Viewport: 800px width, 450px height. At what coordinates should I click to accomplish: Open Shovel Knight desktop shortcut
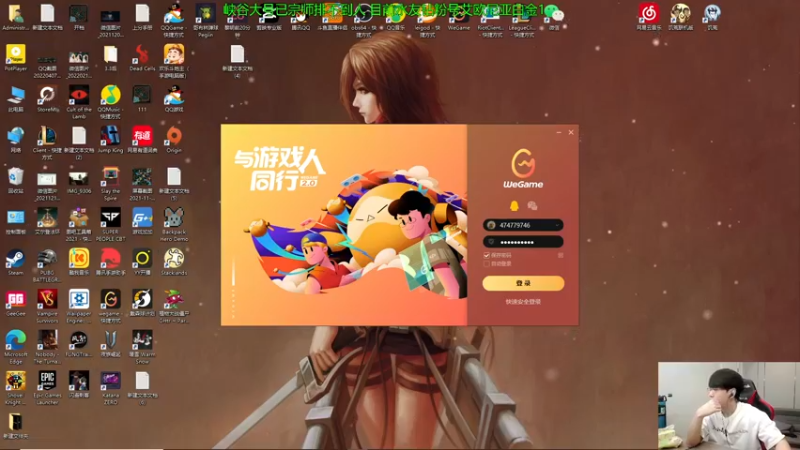coord(15,388)
